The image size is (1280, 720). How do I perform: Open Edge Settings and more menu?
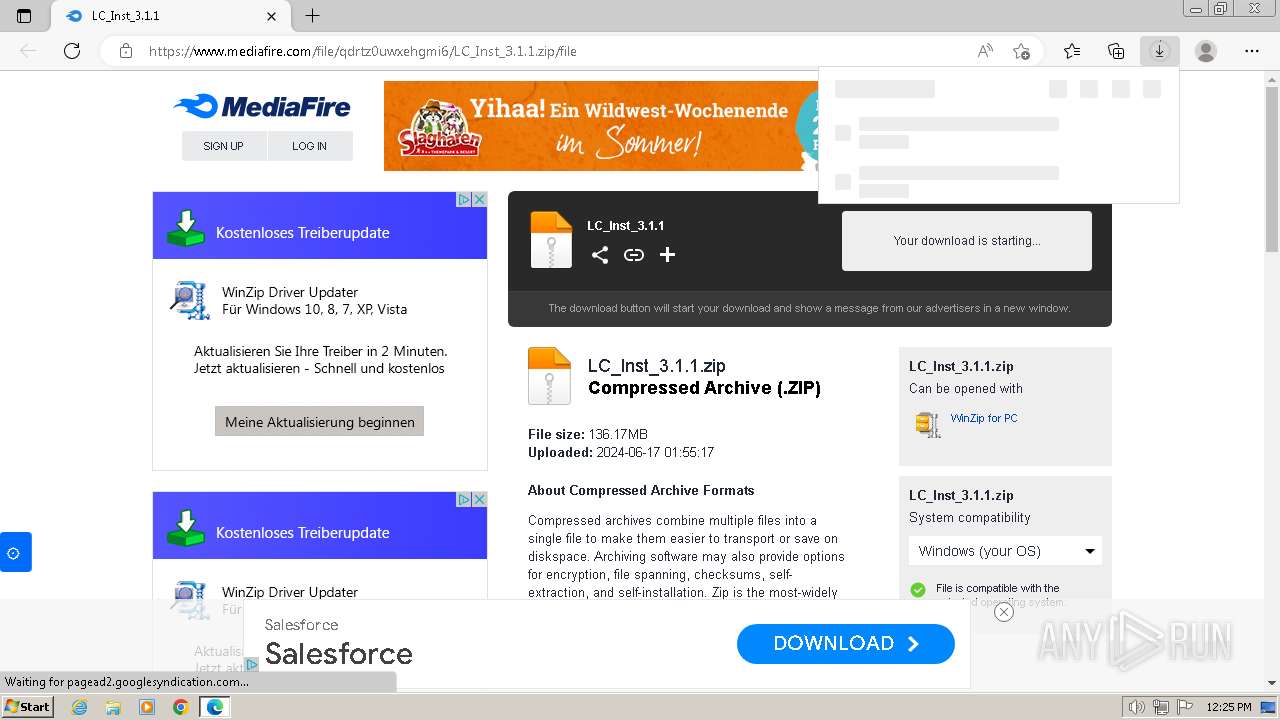[x=1252, y=51]
